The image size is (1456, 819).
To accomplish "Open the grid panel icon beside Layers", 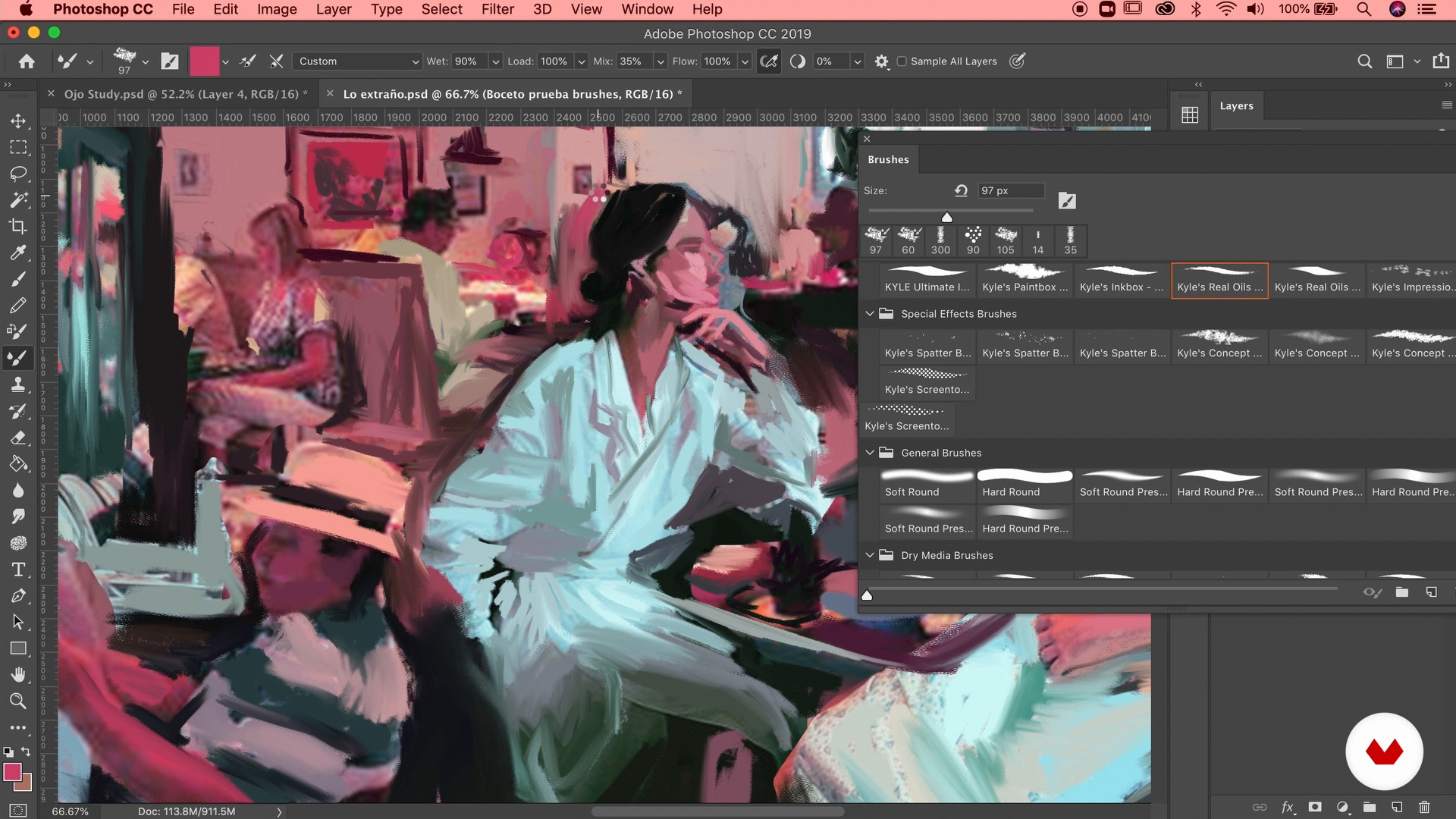I will click(1190, 115).
